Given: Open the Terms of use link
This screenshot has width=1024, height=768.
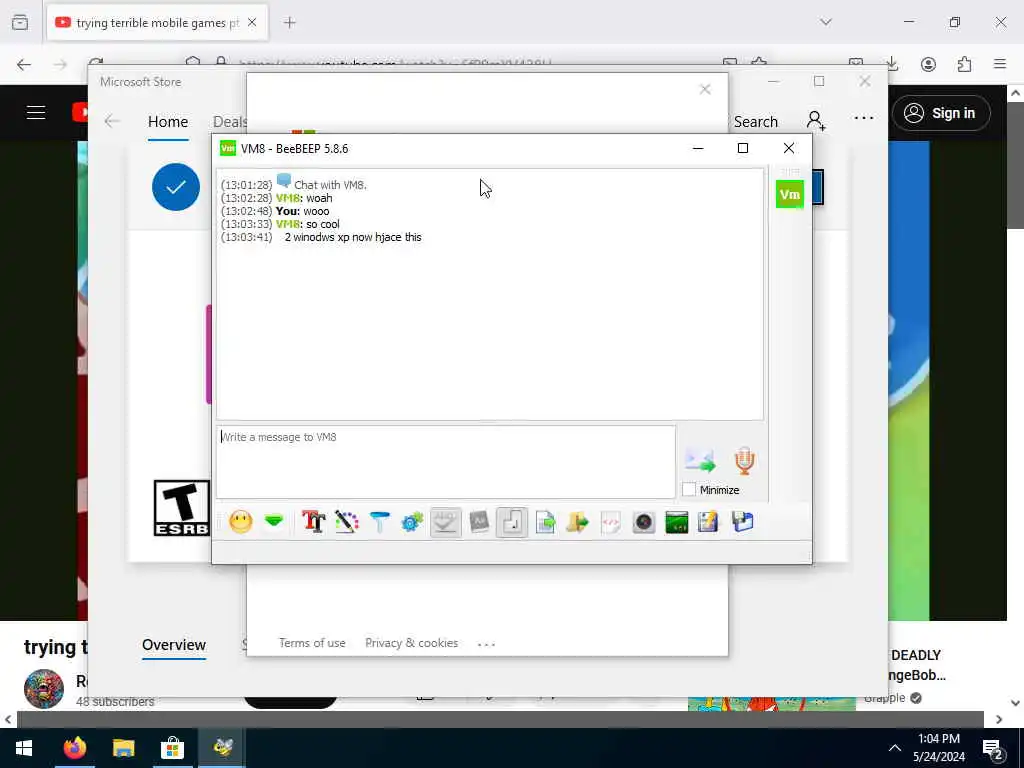Looking at the screenshot, I should [x=312, y=643].
